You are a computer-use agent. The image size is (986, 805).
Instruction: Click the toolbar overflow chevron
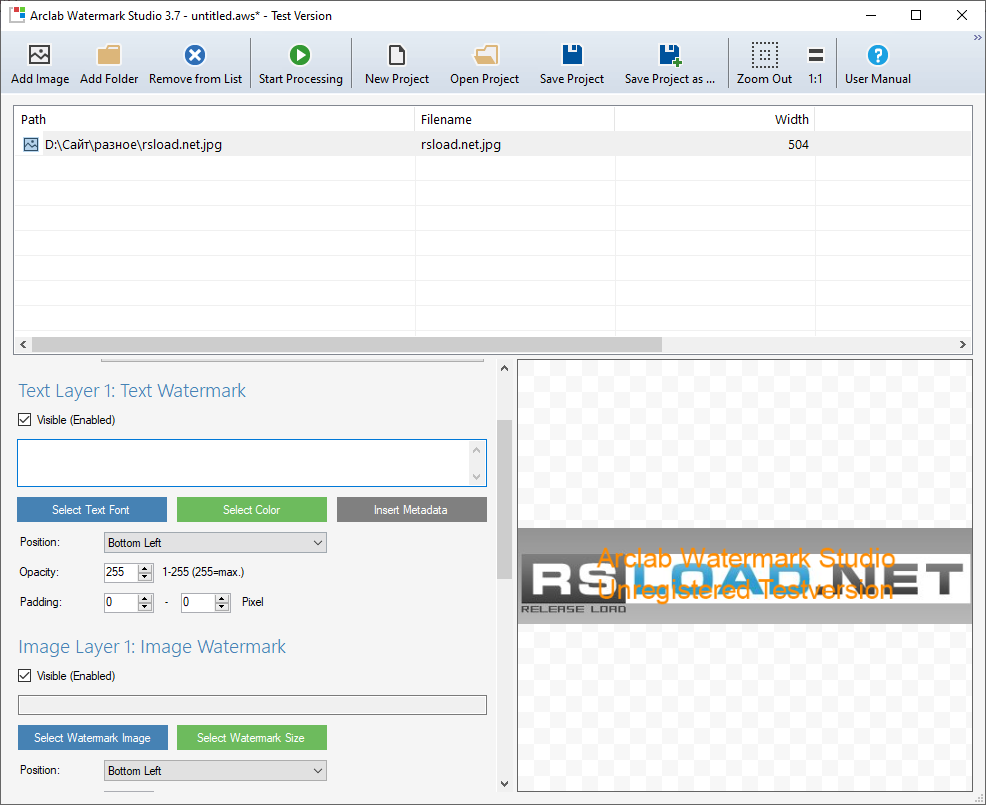click(x=978, y=38)
